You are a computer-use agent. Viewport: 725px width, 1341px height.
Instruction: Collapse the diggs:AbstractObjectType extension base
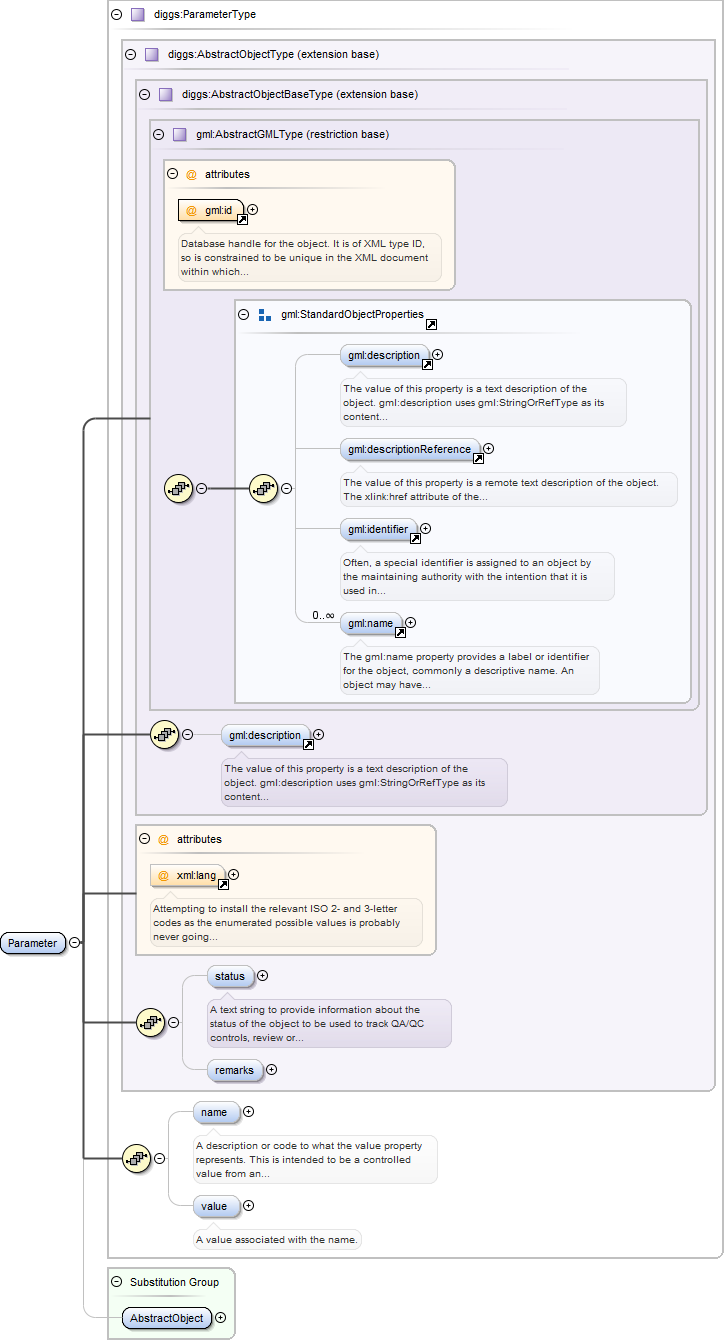[130, 54]
